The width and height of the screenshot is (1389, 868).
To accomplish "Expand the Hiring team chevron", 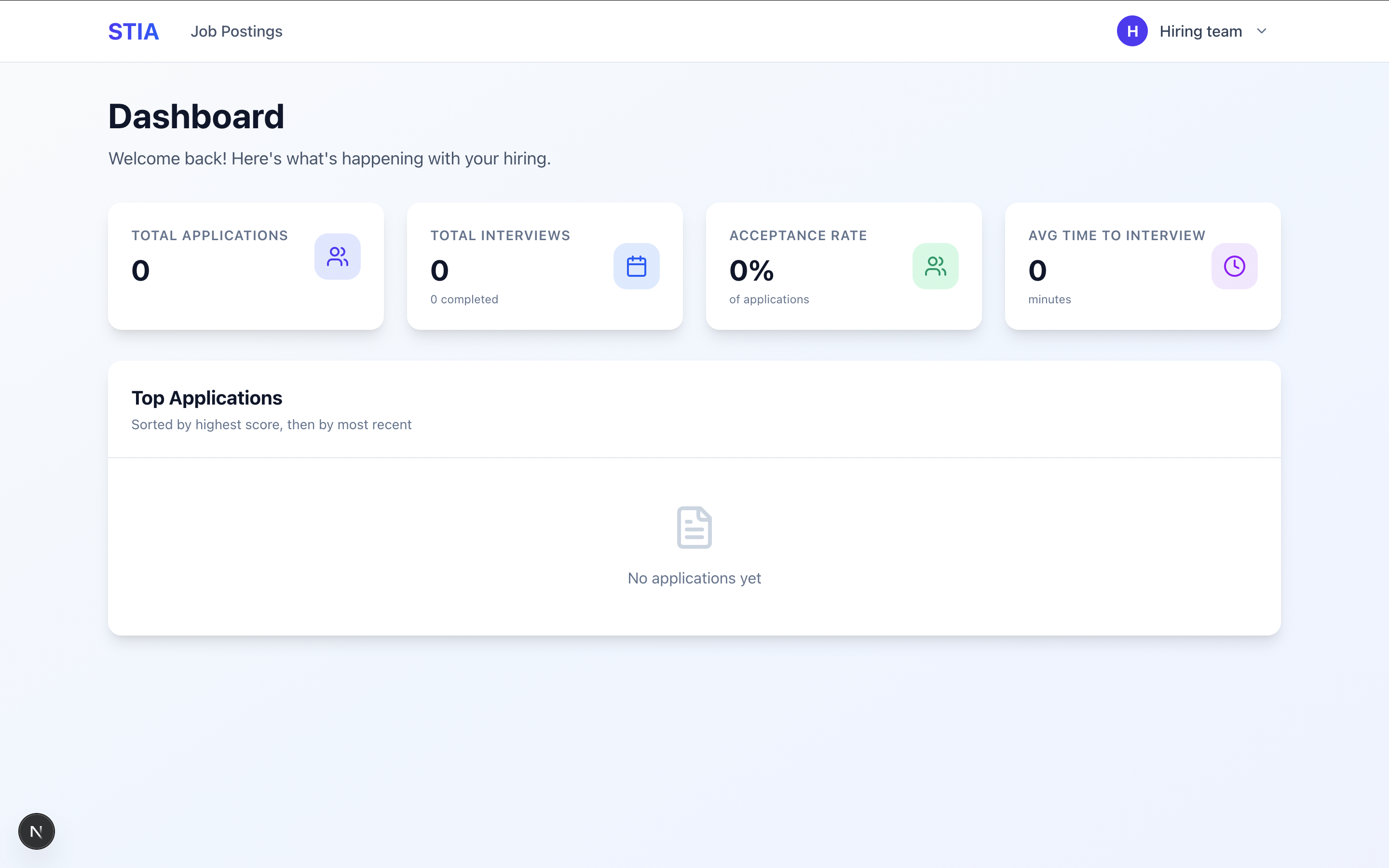I will [x=1262, y=31].
